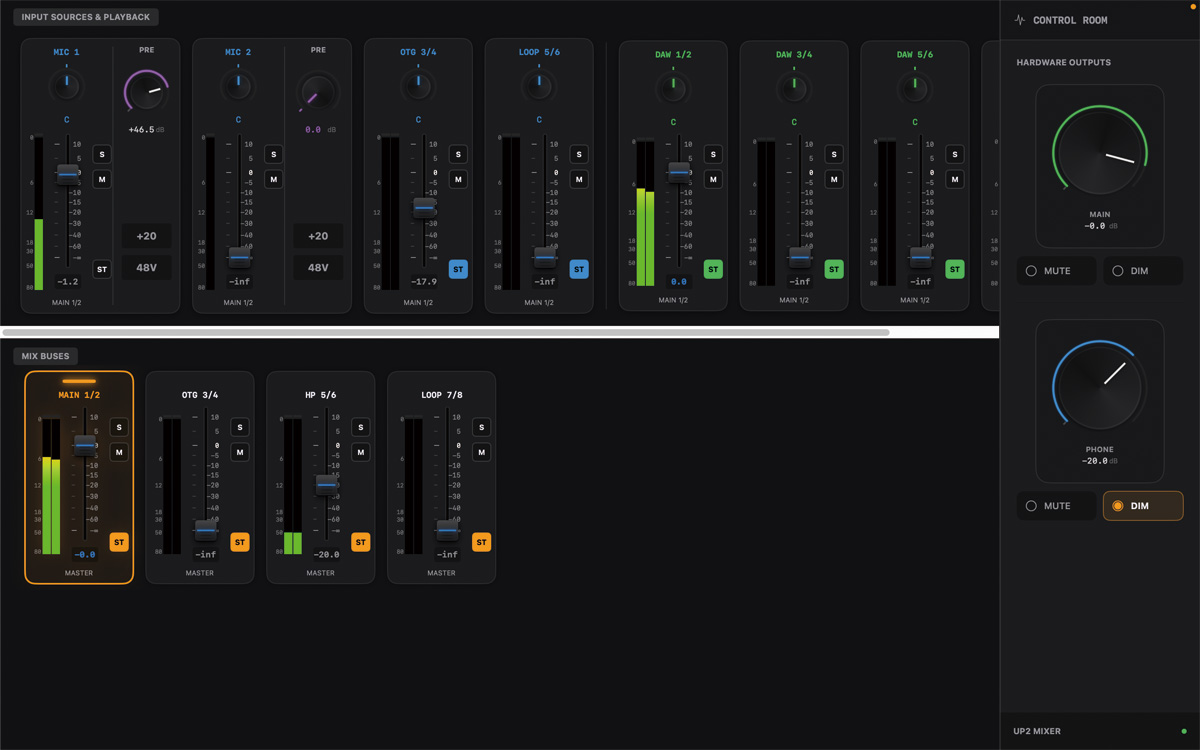The height and width of the screenshot is (750, 1200).
Task: Click the Phone output volume knob
Action: 1099,388
